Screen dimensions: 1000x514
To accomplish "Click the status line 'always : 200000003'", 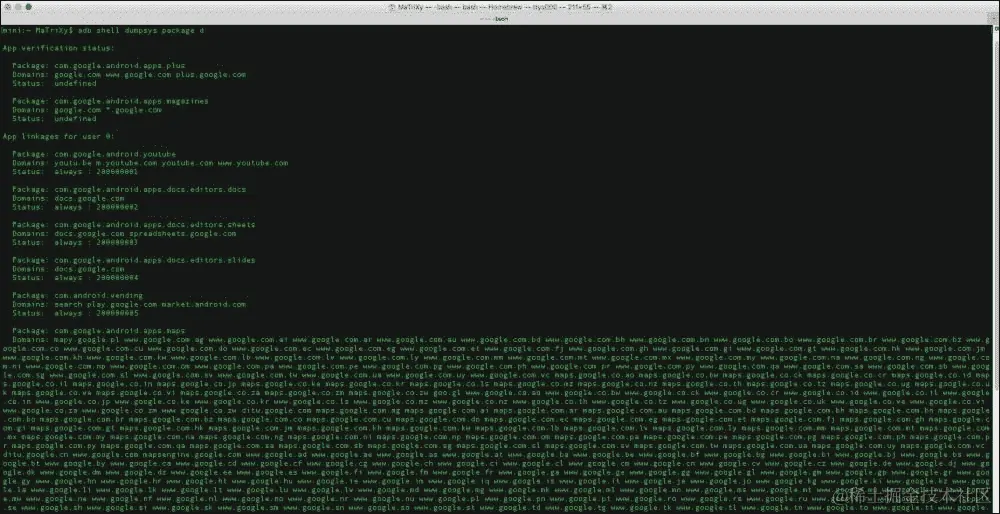I will (75, 242).
